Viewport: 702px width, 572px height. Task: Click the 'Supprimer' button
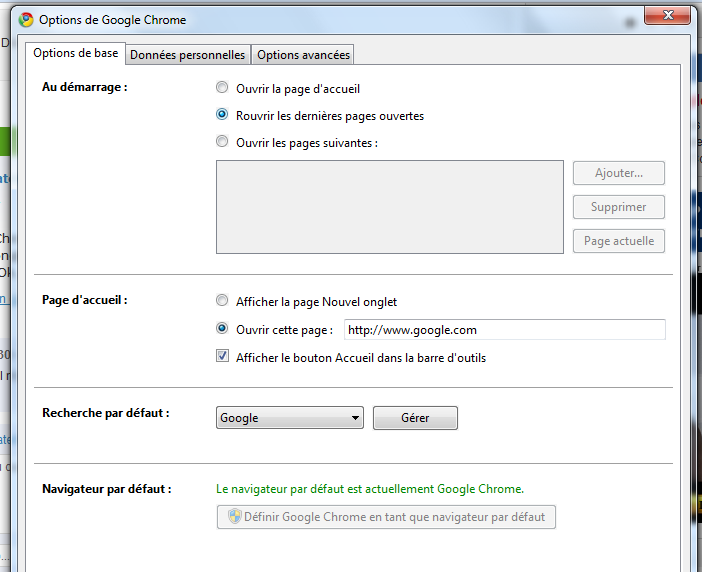click(x=619, y=207)
